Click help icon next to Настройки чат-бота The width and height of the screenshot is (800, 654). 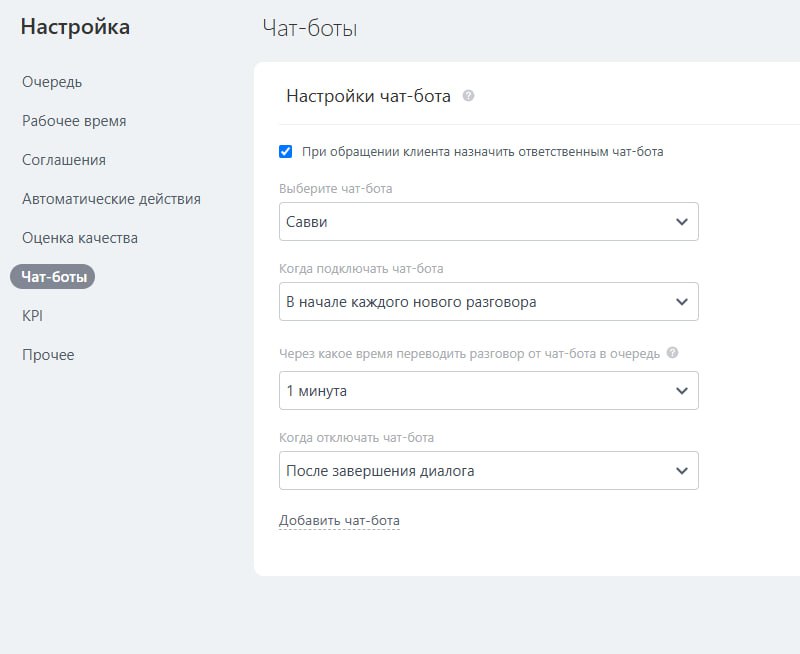click(x=469, y=97)
